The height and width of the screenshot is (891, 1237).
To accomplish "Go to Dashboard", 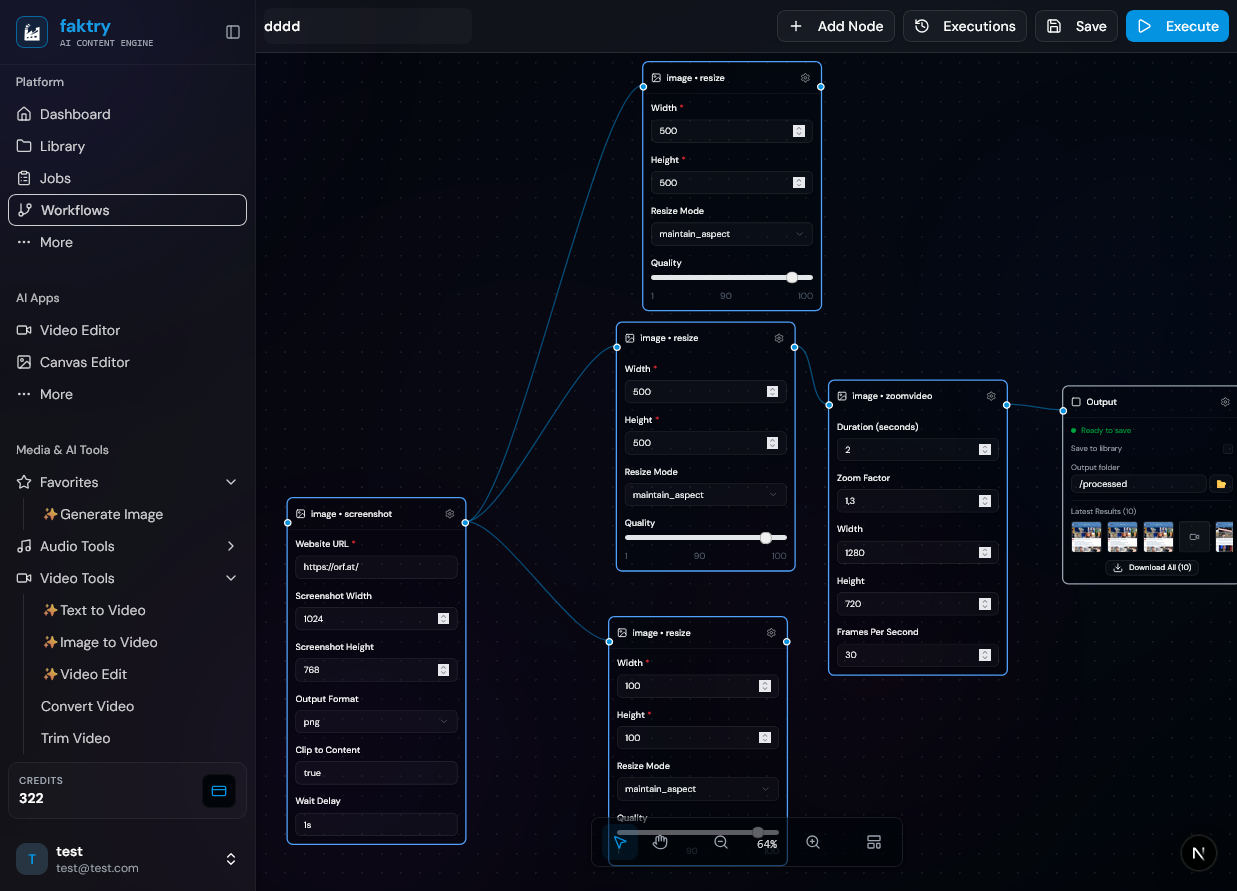I will pyautogui.click(x=127, y=114).
